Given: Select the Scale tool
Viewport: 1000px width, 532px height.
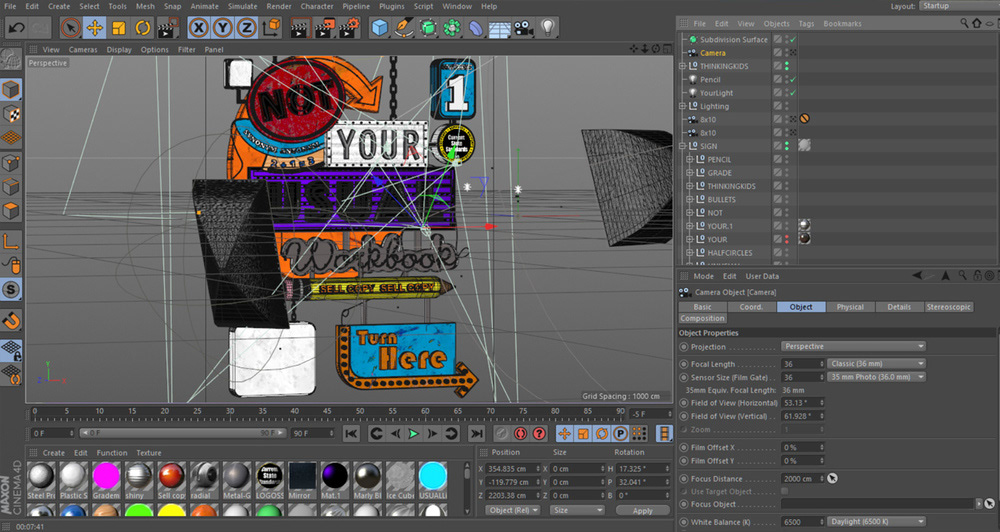Looking at the screenshot, I should coord(119,28).
